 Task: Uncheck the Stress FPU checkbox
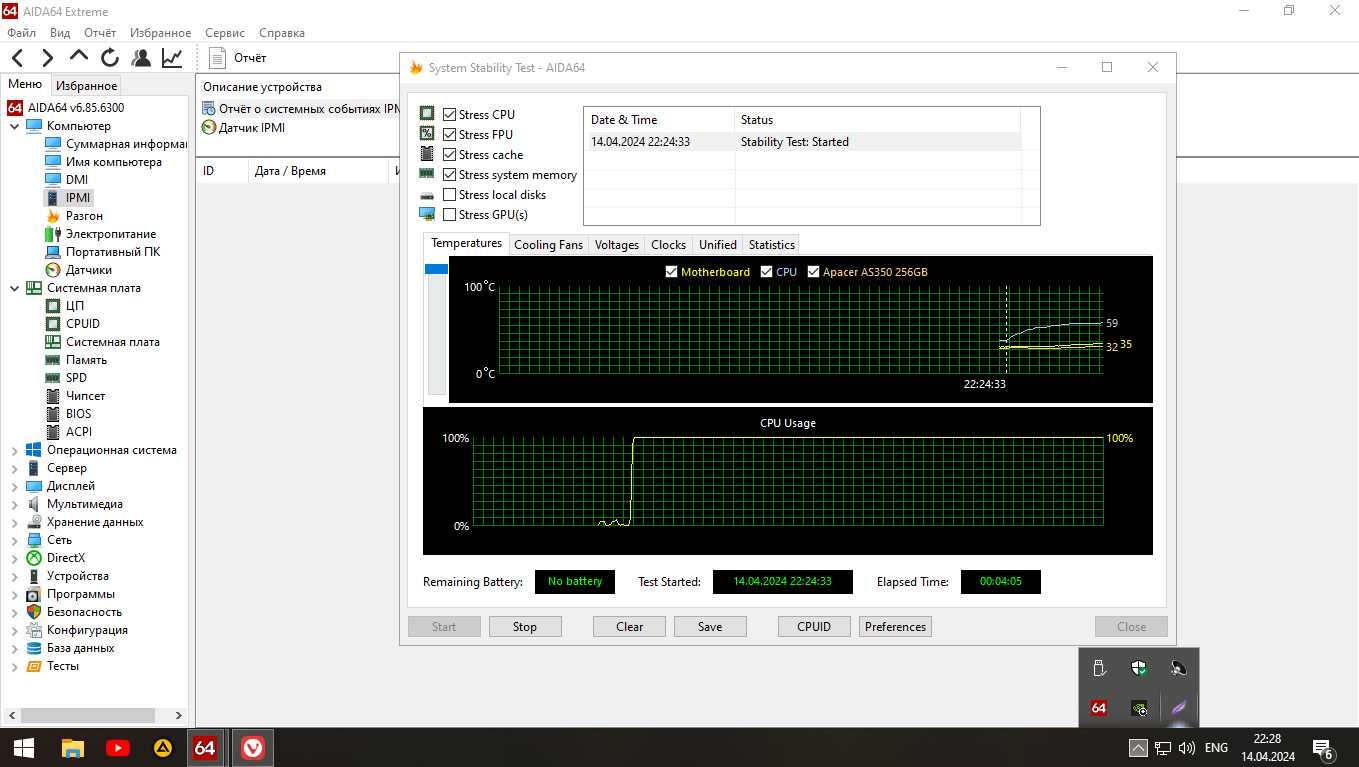click(x=450, y=135)
